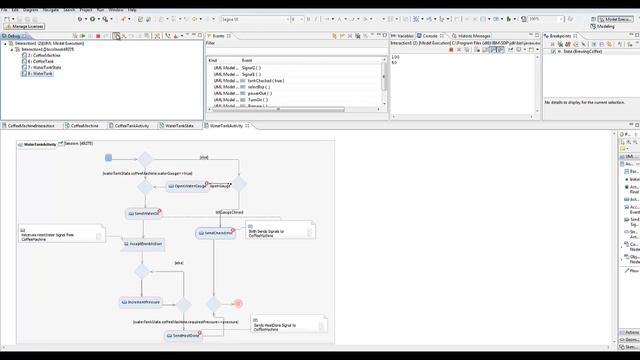This screenshot has width=640, height=360.
Task: Click the Filter input in Events view
Action: (296, 51)
